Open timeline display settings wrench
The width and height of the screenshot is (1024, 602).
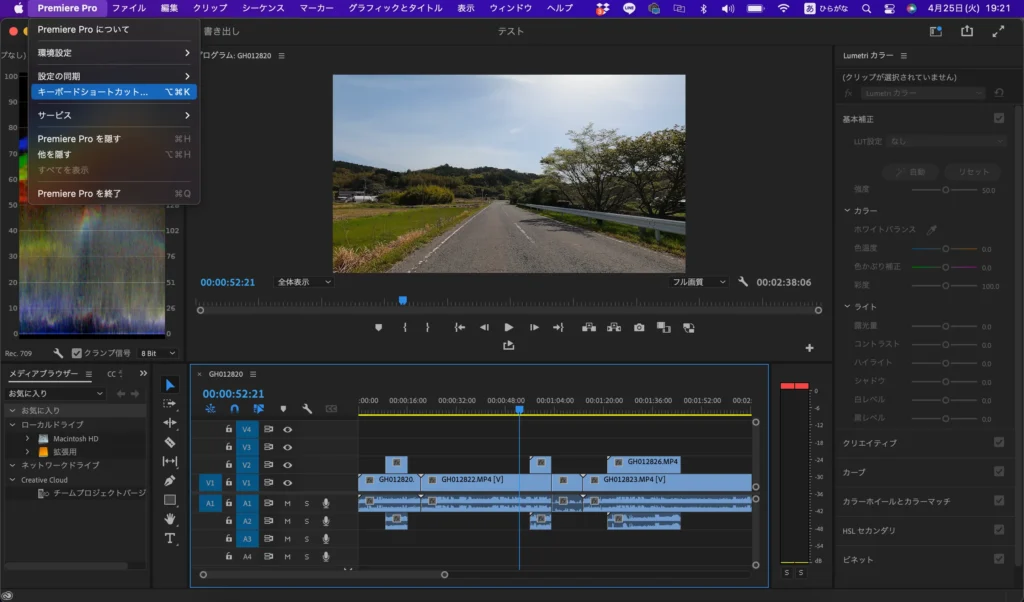307,409
